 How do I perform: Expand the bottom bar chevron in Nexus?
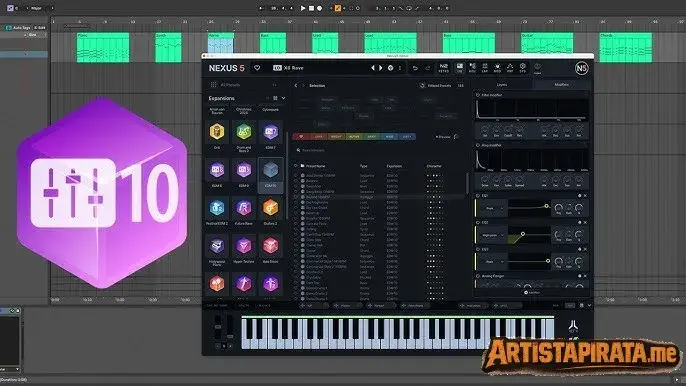pos(589,305)
